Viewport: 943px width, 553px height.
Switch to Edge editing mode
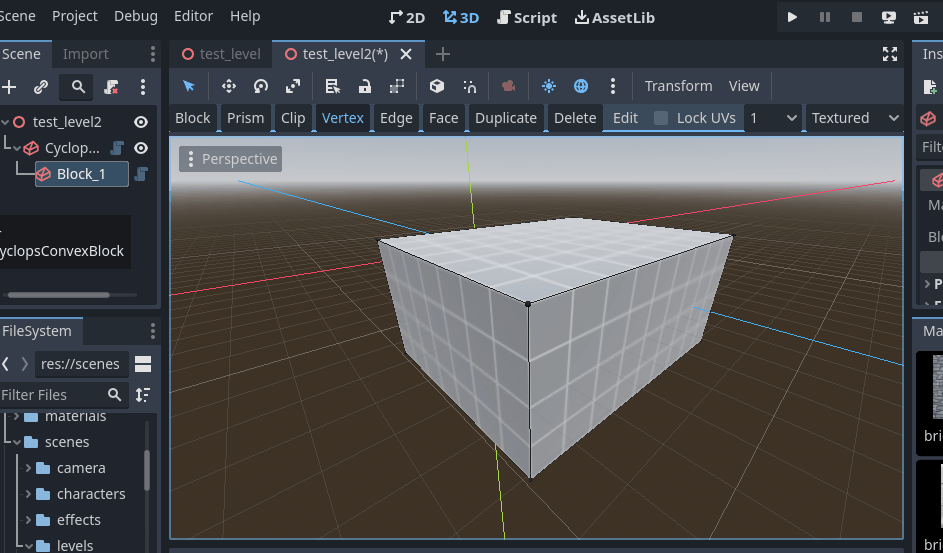click(x=396, y=118)
